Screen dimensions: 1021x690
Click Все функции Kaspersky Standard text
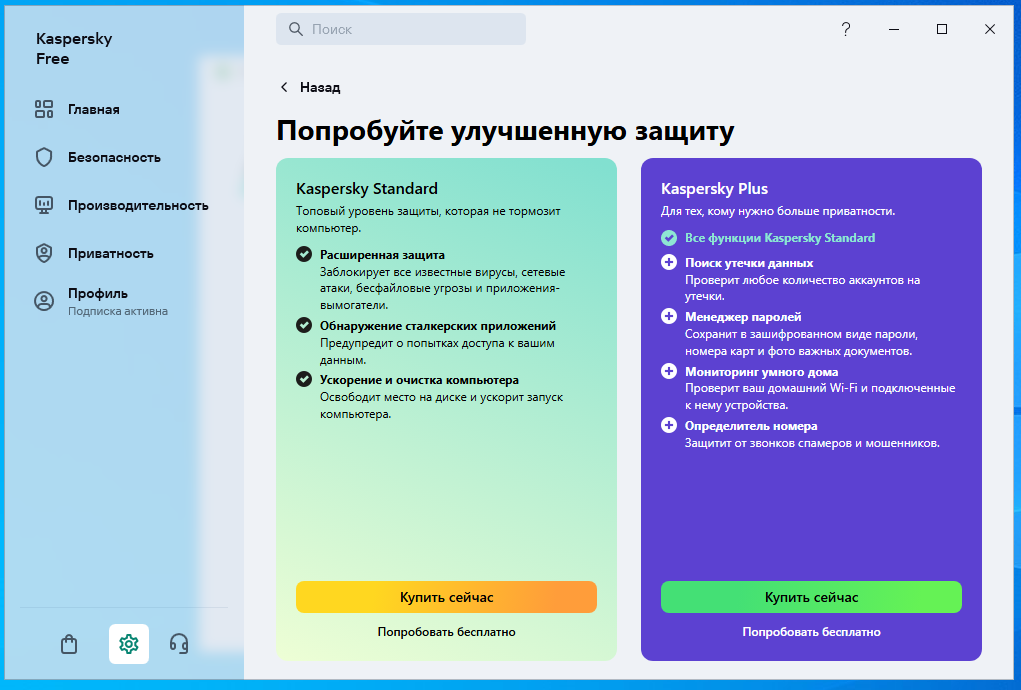pyautogui.click(x=780, y=238)
